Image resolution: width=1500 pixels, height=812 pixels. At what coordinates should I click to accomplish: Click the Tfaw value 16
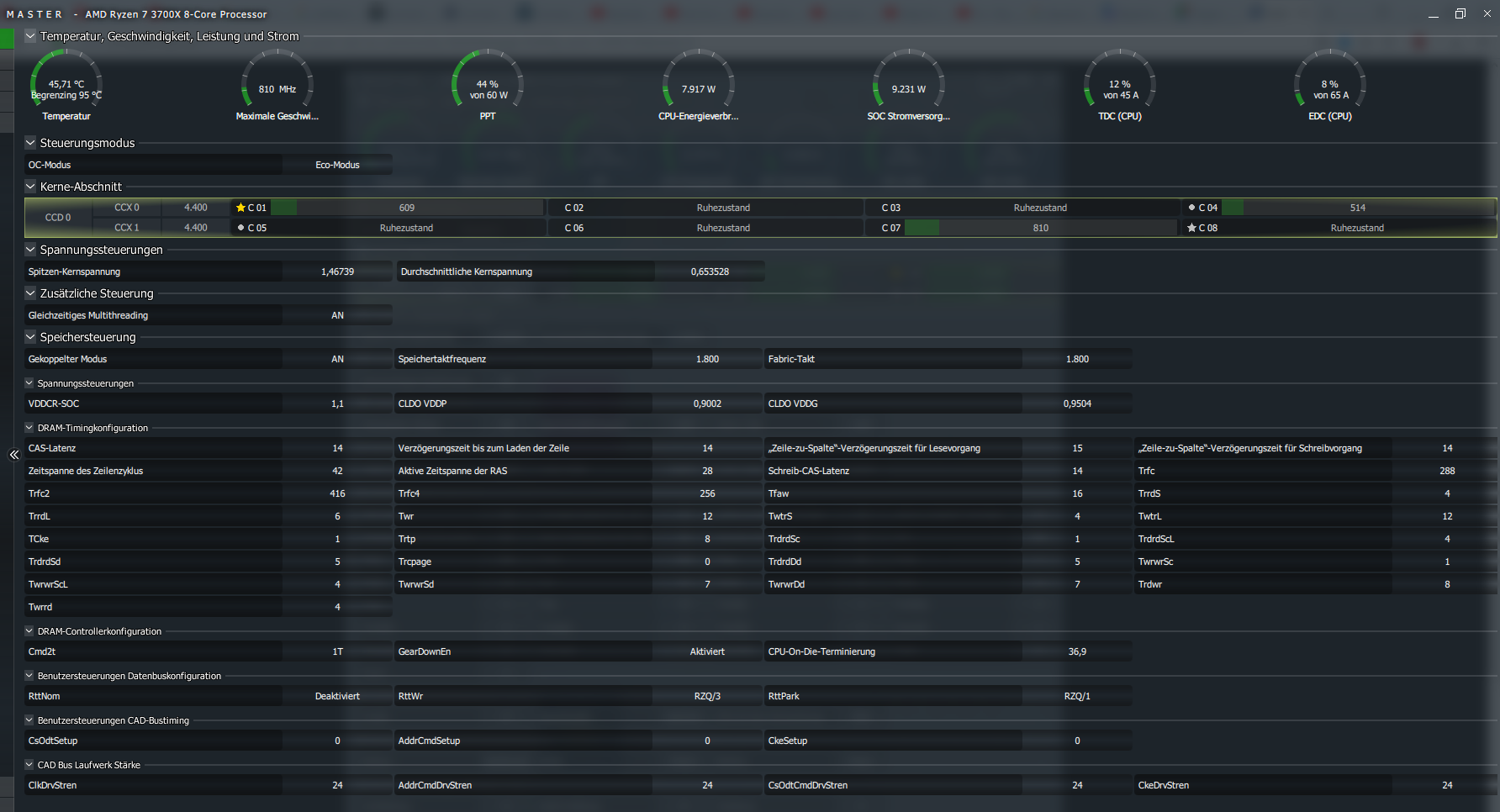[x=1077, y=493]
